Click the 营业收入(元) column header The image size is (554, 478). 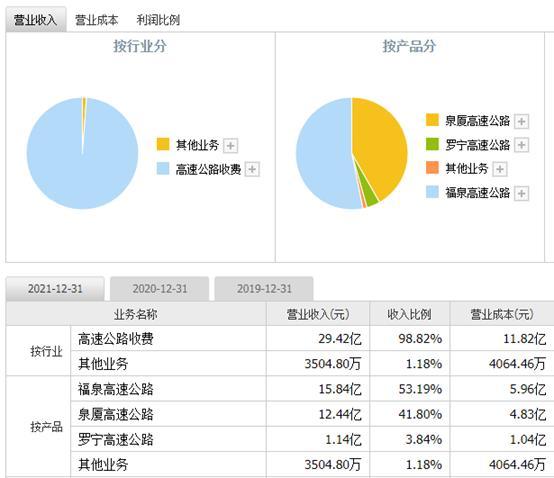318,314
